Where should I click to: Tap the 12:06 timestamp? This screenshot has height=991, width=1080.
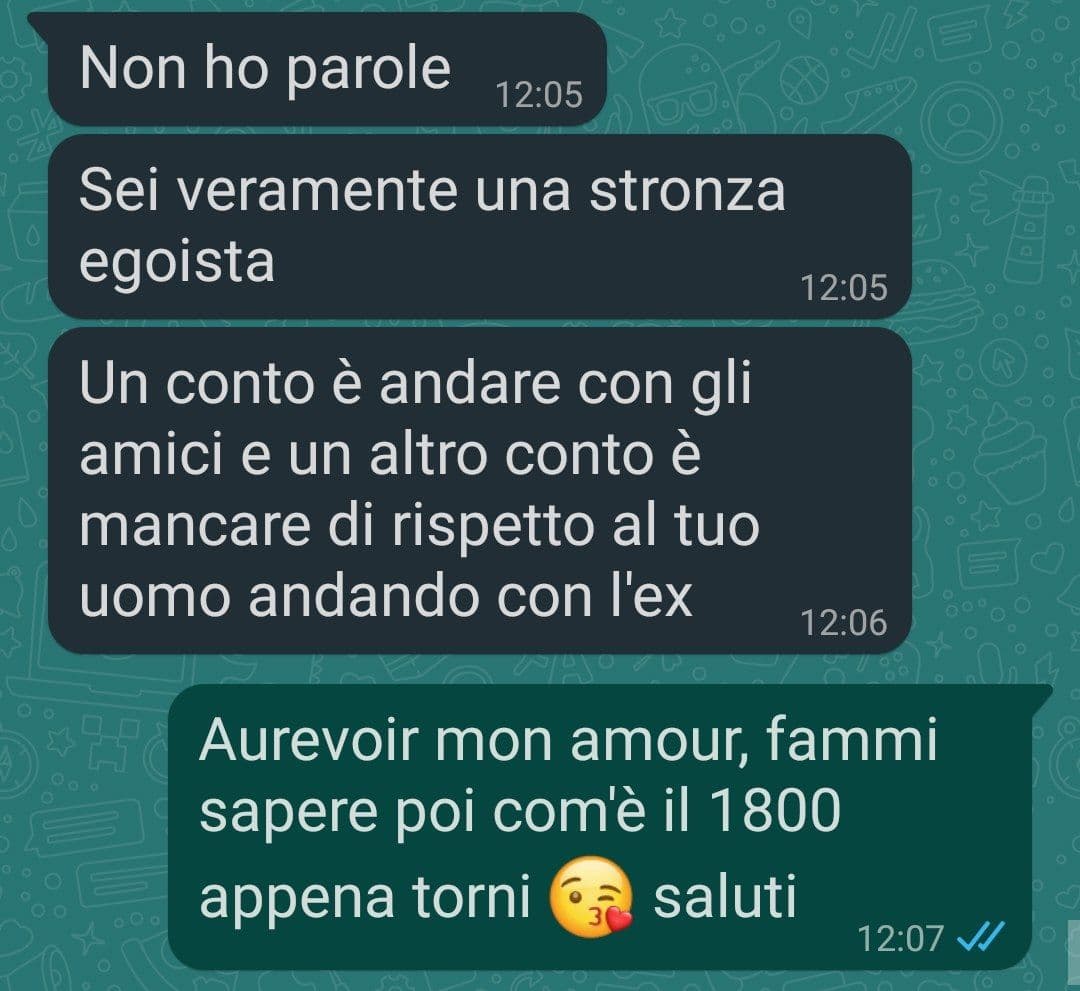(x=844, y=623)
